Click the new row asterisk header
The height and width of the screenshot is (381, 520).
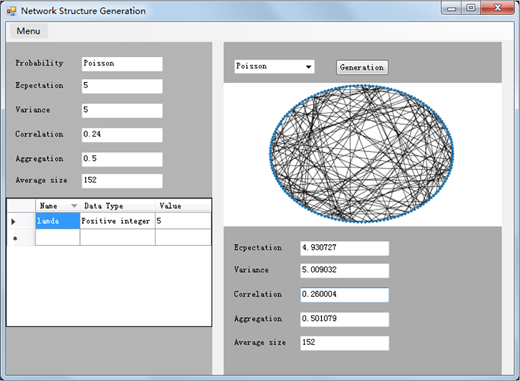15,238
